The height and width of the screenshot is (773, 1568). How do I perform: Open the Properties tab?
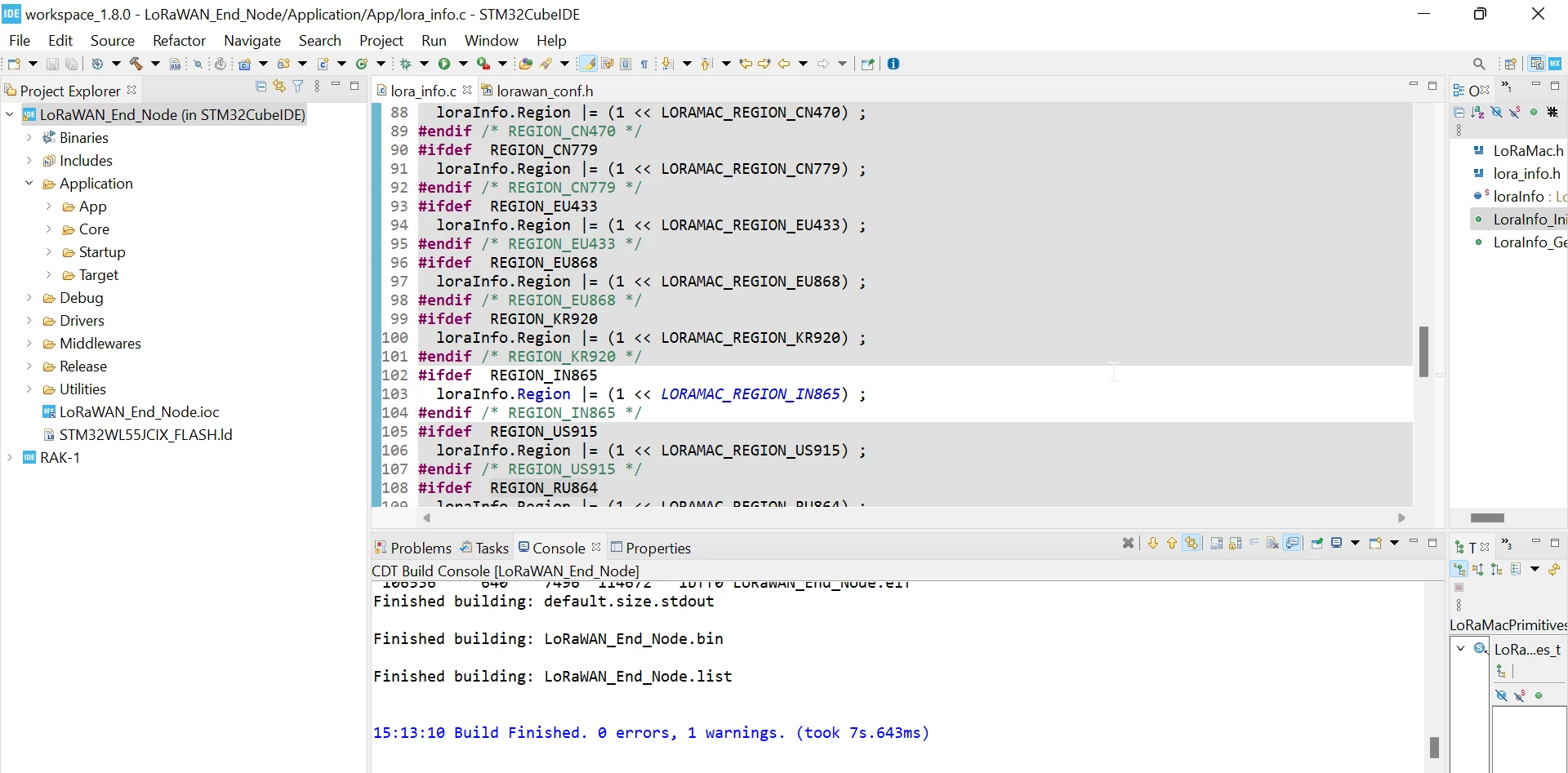(x=651, y=548)
